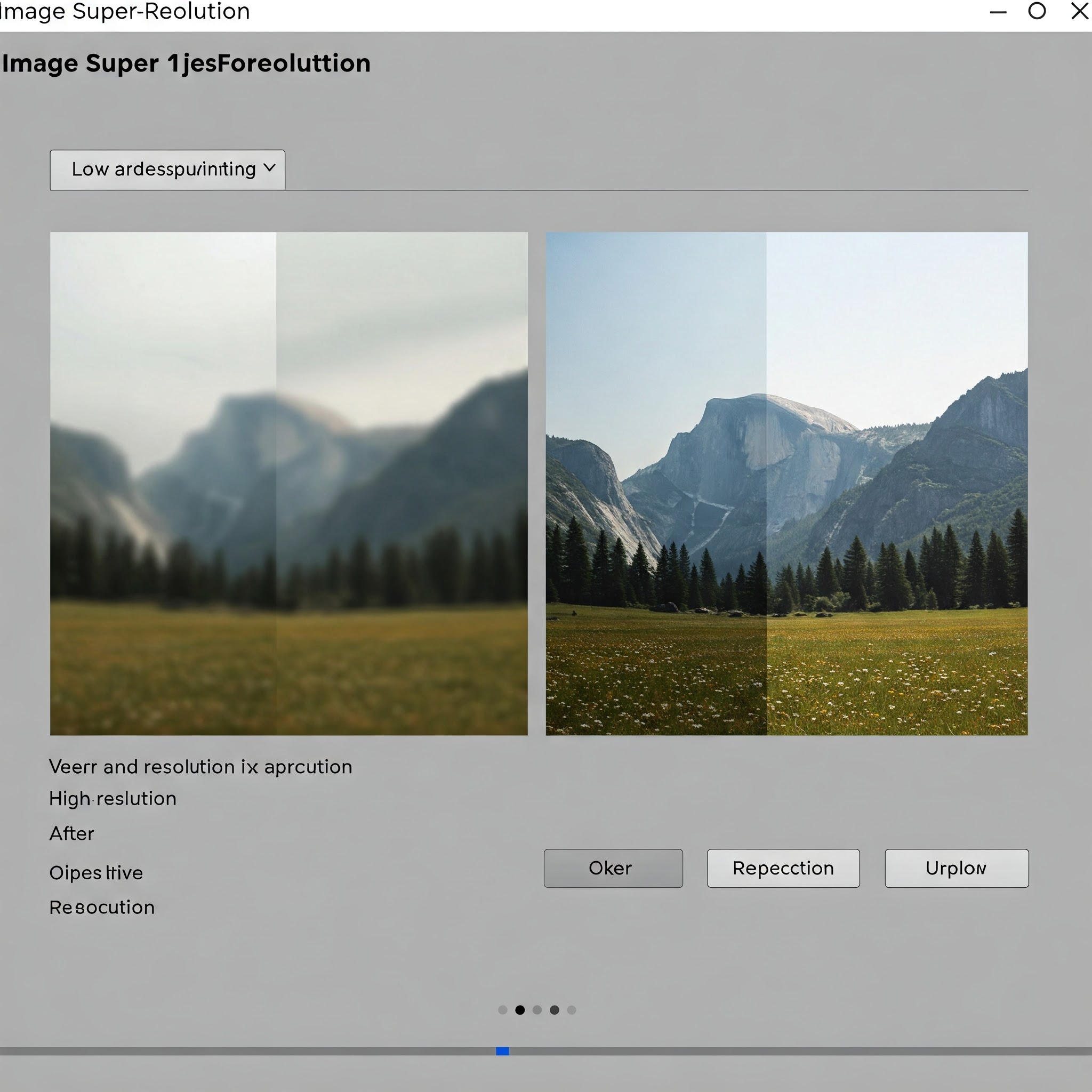Image resolution: width=1092 pixels, height=1092 pixels.
Task: Jump to the third pagination dot
Action: [x=537, y=1010]
